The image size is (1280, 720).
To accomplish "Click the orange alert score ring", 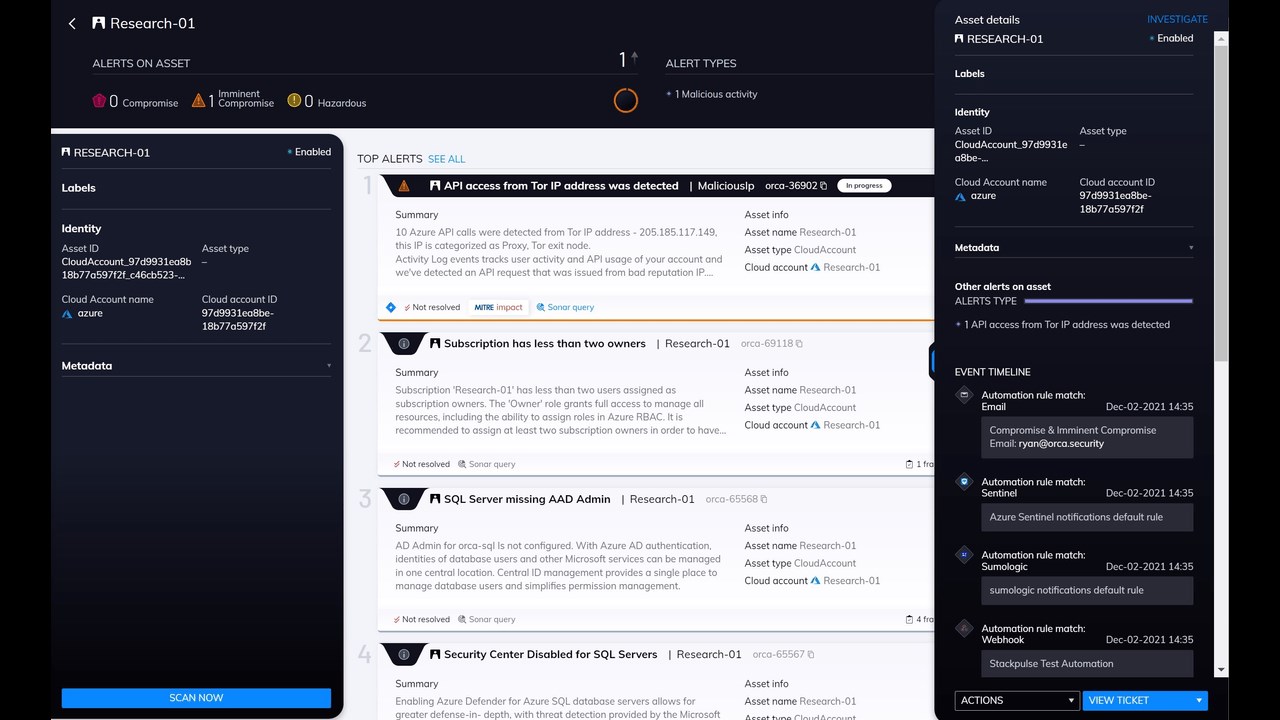I will 626,100.
